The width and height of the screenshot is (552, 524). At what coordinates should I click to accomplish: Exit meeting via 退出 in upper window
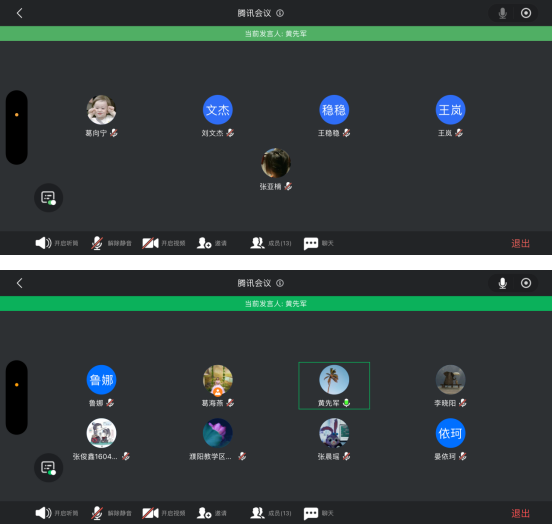tap(520, 243)
